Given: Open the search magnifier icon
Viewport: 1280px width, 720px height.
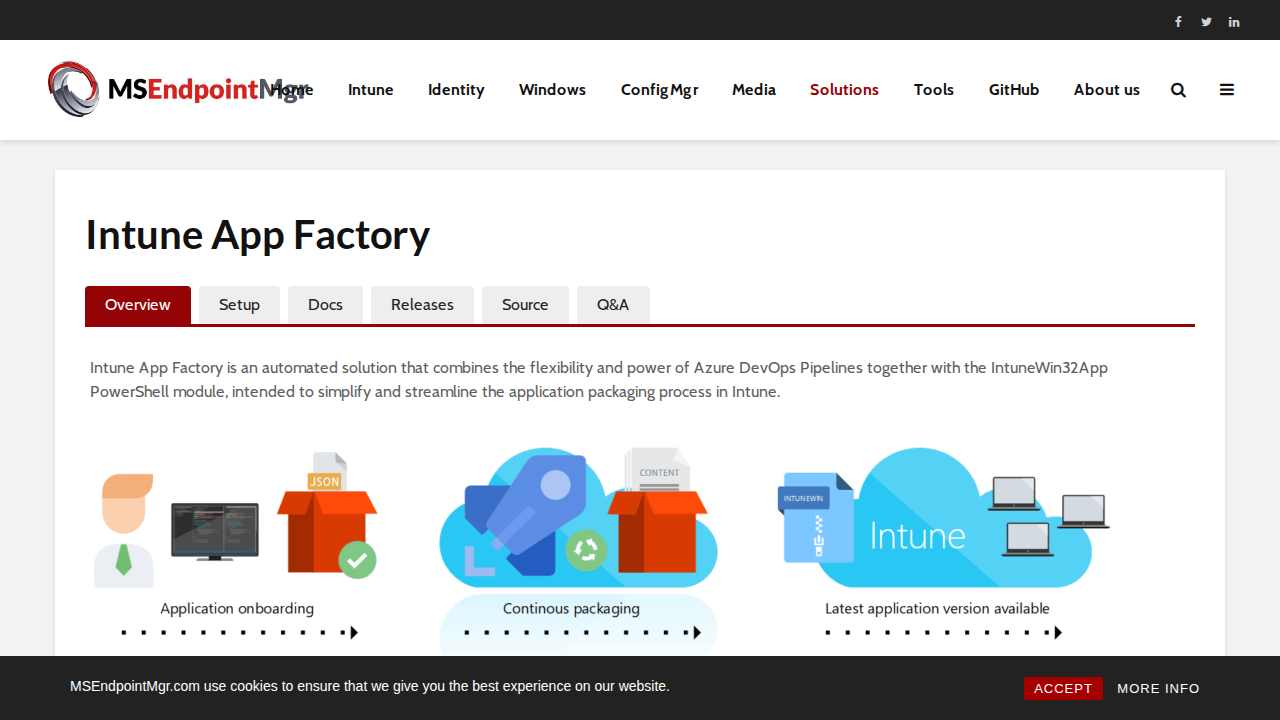Looking at the screenshot, I should click(1178, 90).
